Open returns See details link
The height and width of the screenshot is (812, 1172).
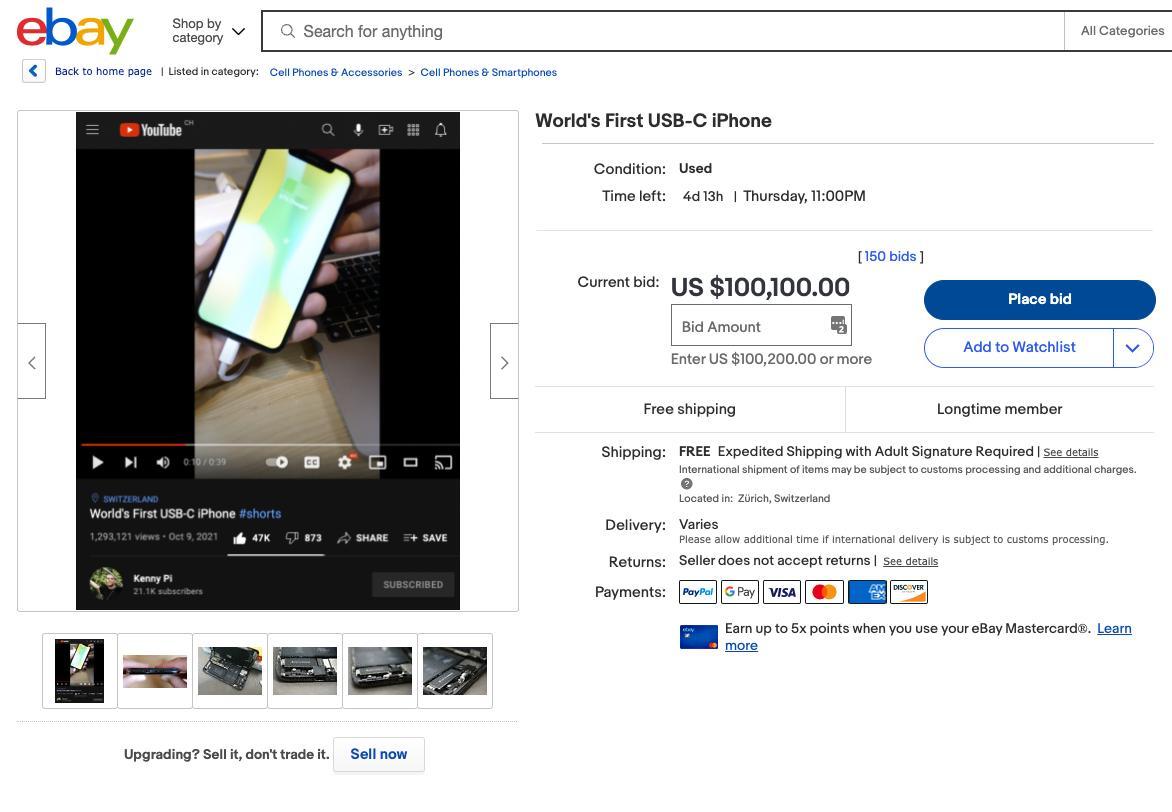(x=910, y=562)
